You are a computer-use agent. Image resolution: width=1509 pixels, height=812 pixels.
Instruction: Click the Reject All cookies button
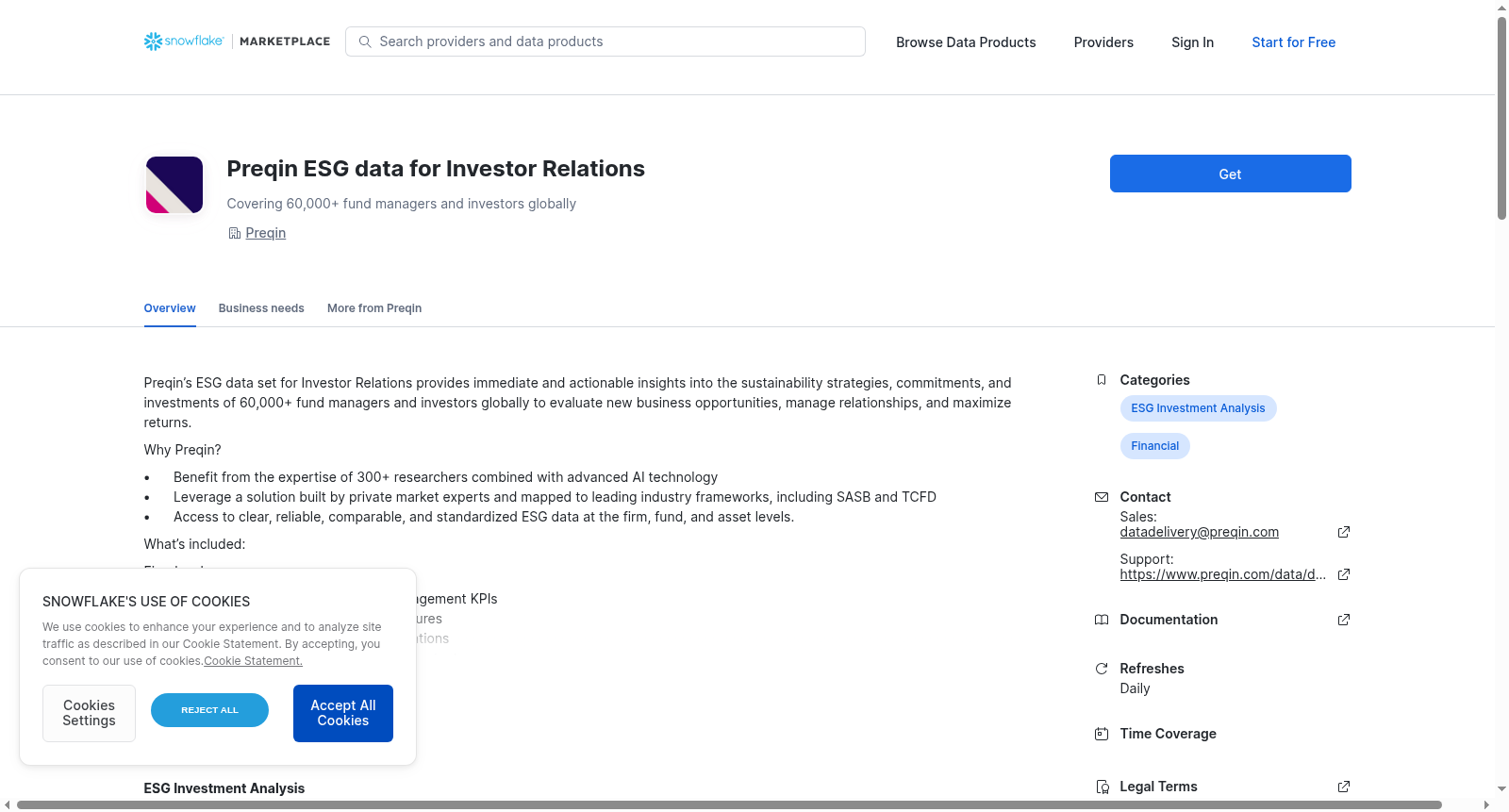(x=209, y=710)
